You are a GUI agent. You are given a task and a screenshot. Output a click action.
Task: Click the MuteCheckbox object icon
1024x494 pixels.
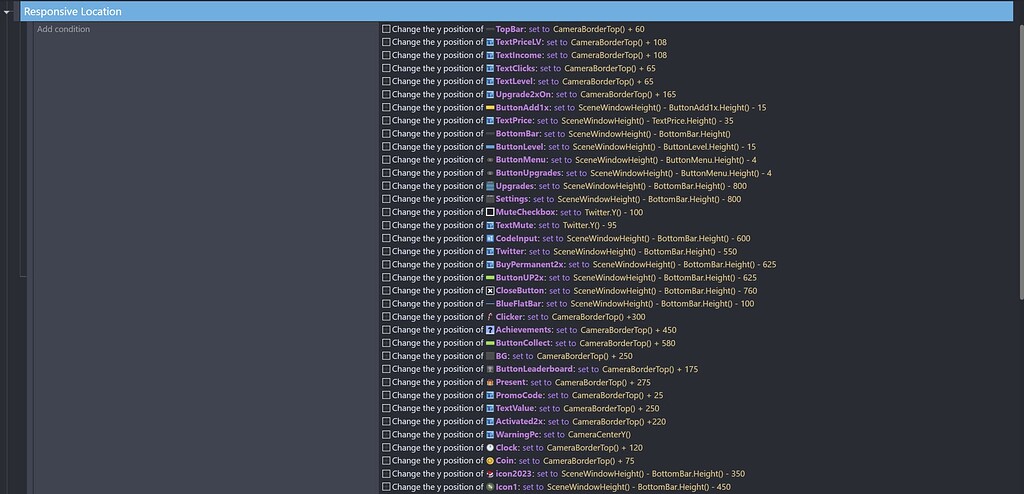tap(490, 212)
